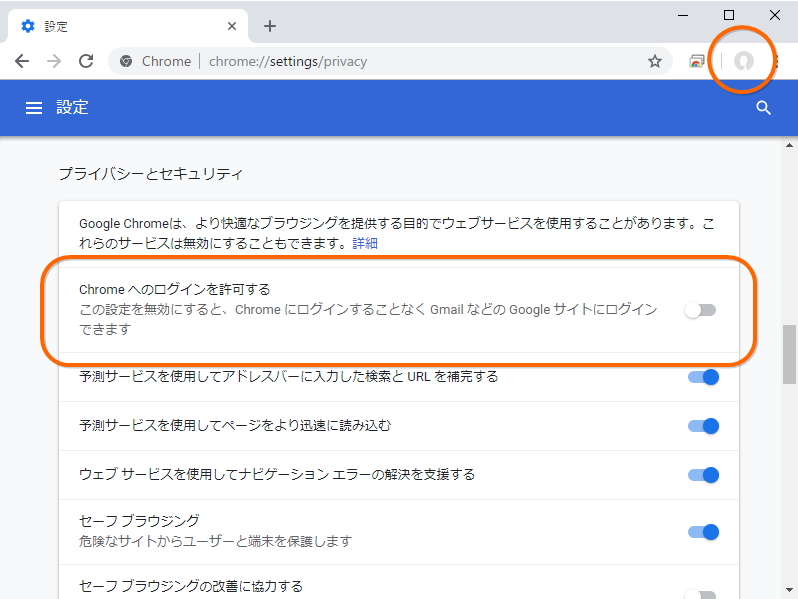
Task: Click the forward navigation arrow
Action: 53,61
